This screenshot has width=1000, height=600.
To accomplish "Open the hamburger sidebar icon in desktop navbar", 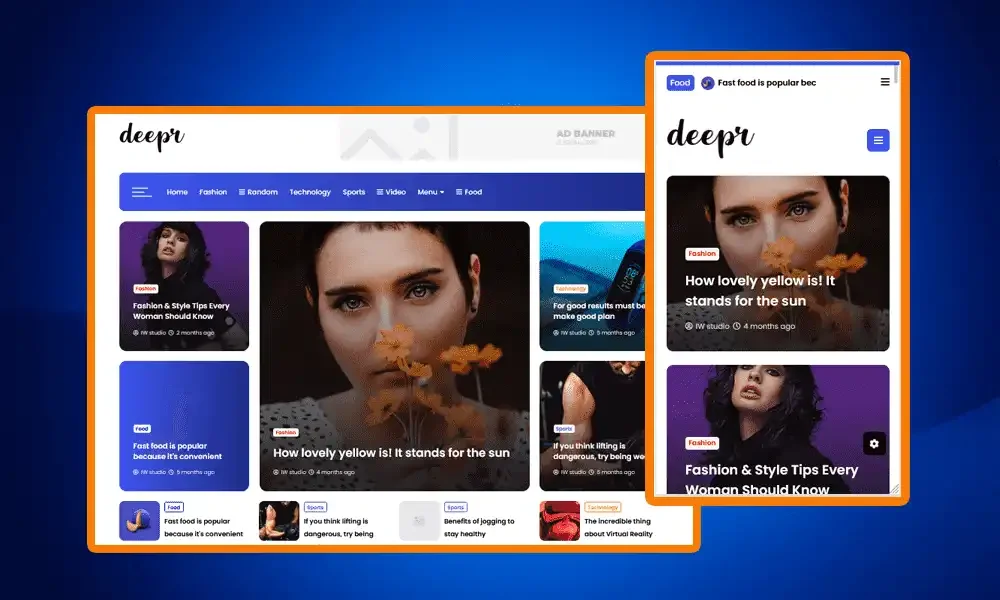I will click(142, 192).
